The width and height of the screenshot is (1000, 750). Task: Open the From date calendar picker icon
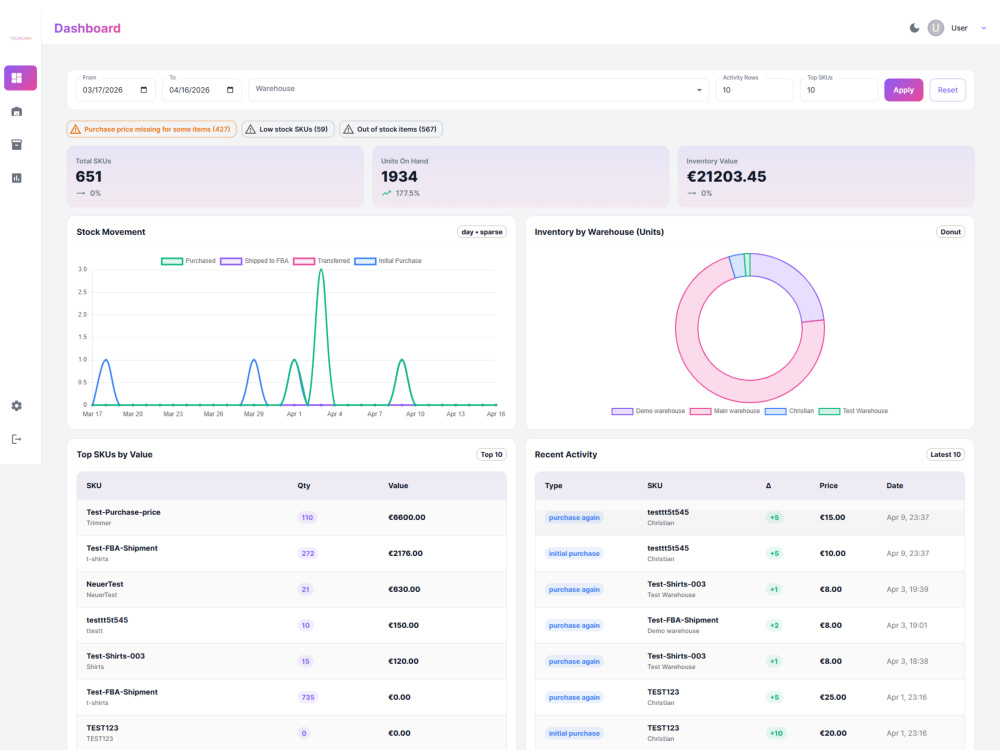pos(143,90)
